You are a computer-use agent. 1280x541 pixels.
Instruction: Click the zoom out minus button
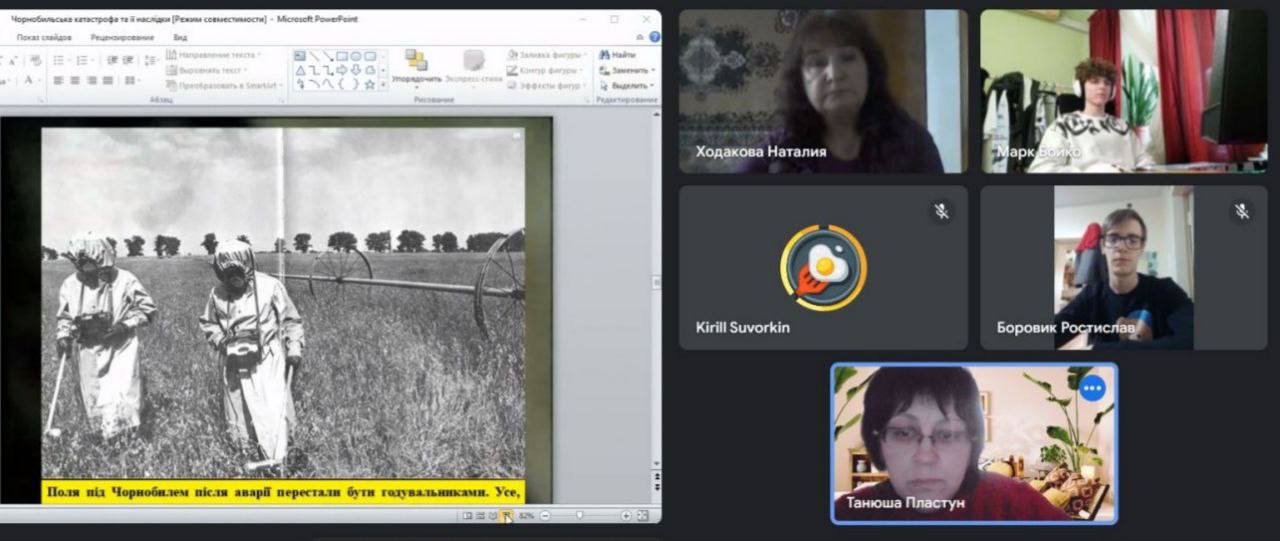tap(545, 516)
